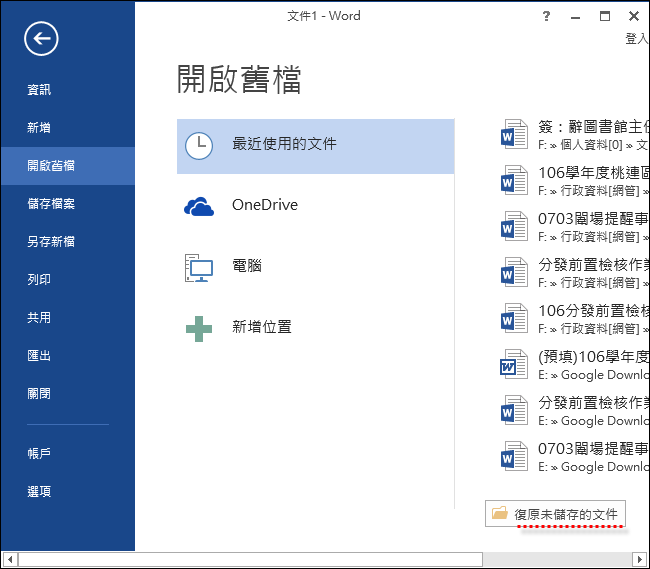Click the Word icon beside 106分發前置檢 document
Viewport: 650px width, 569px height.
[x=514, y=318]
